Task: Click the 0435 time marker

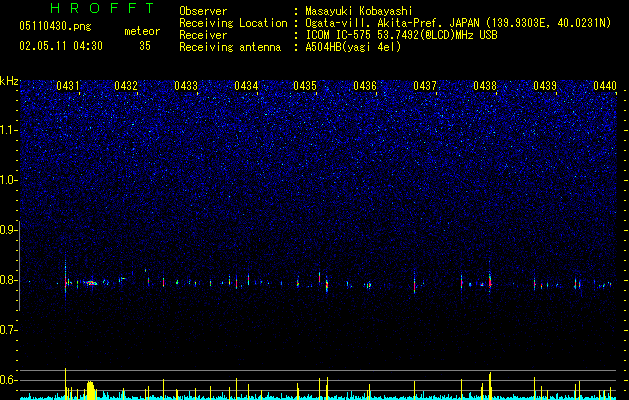Action: tap(305, 86)
